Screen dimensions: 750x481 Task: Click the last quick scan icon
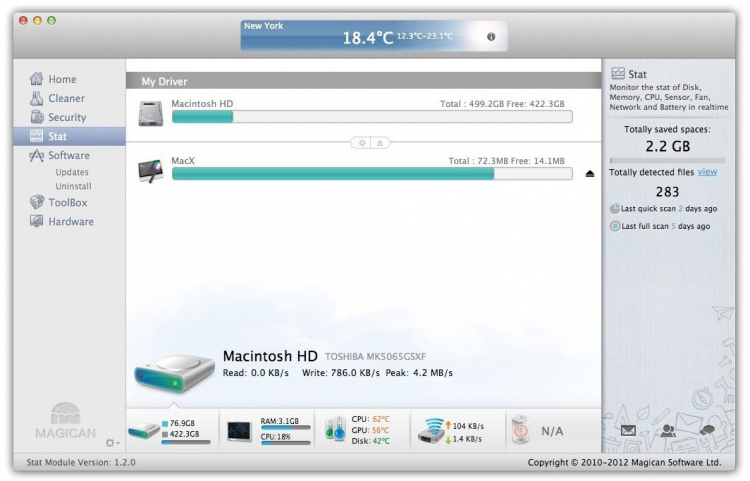615,209
